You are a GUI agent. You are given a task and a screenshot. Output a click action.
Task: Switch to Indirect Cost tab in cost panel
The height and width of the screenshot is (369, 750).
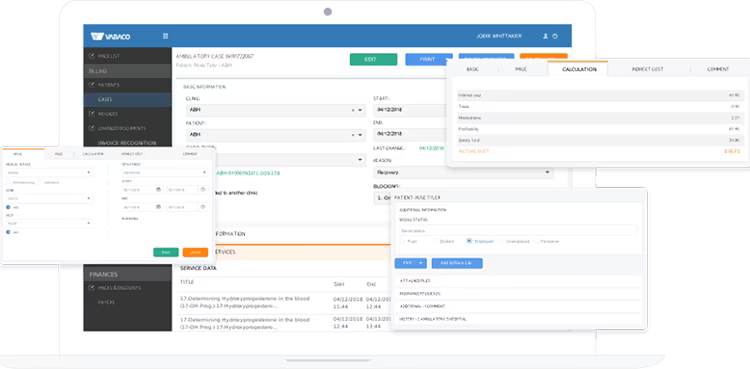[648, 69]
